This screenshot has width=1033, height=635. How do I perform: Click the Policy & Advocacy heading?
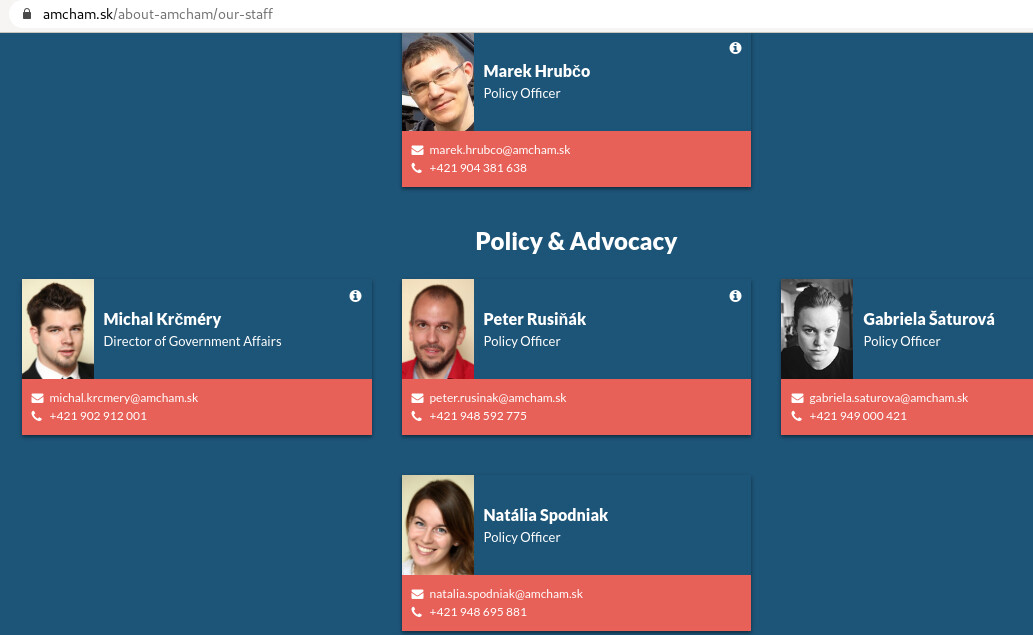[x=576, y=241]
